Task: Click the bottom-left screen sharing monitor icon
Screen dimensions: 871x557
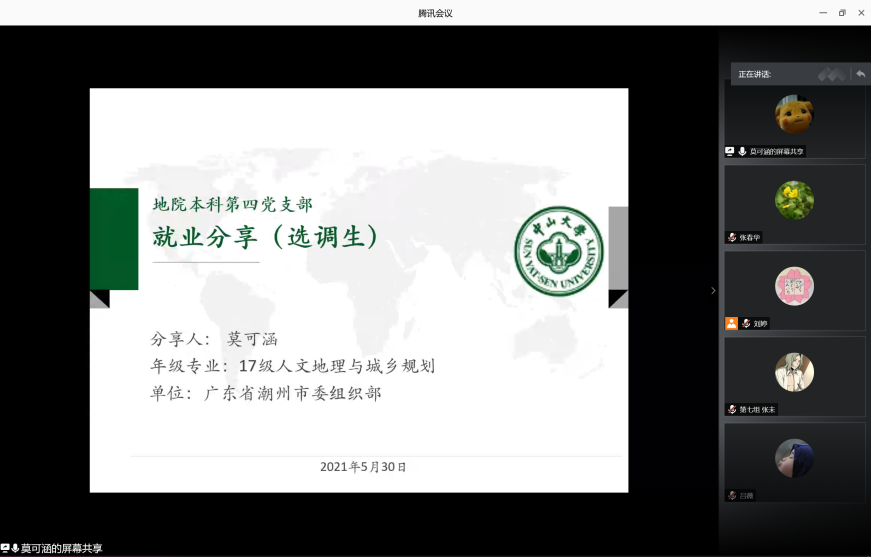Action: click(5, 548)
